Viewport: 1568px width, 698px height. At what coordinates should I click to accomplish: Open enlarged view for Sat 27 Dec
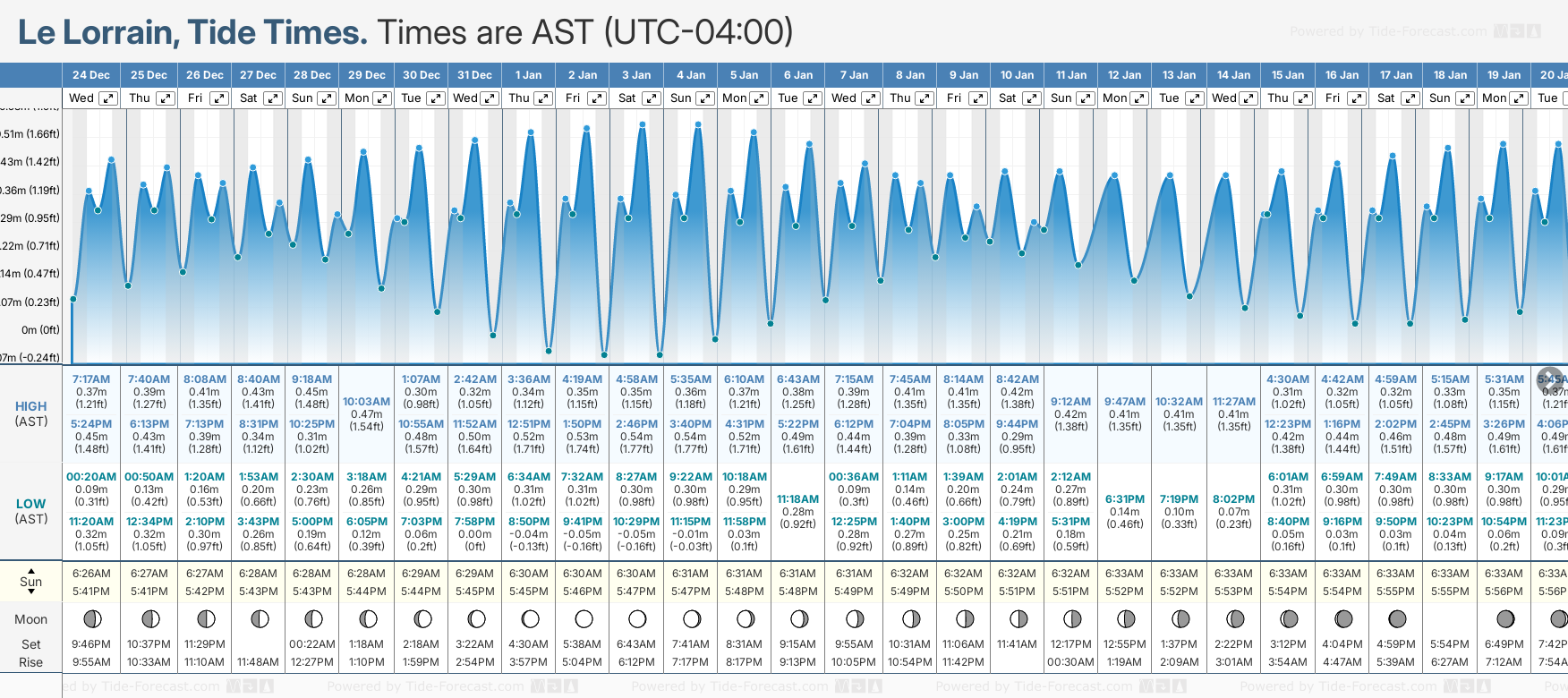273,98
